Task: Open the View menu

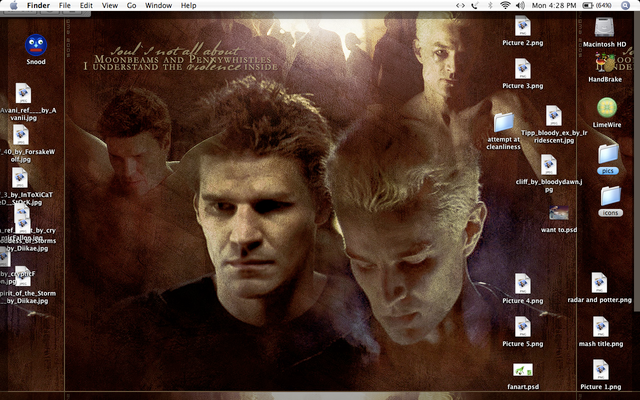Action: coord(110,5)
